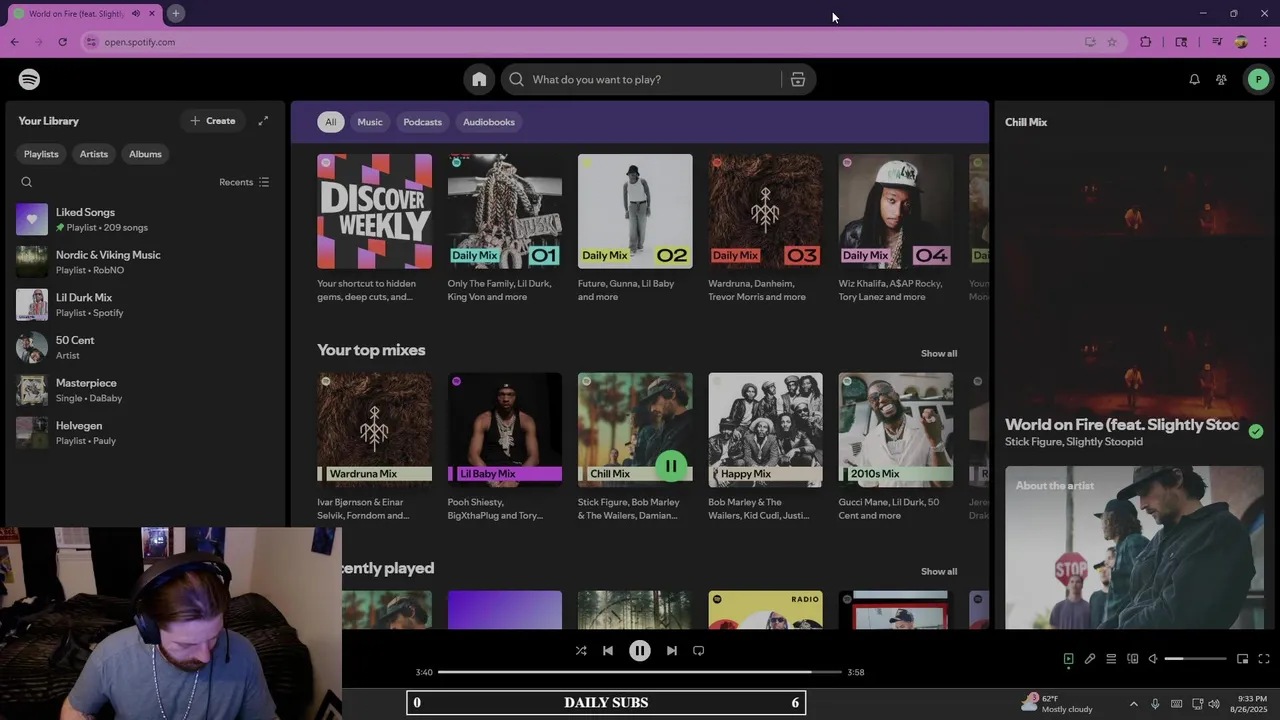Viewport: 1280px width, 720px height.
Task: Open the Spotify logo home link
Action: 29,79
